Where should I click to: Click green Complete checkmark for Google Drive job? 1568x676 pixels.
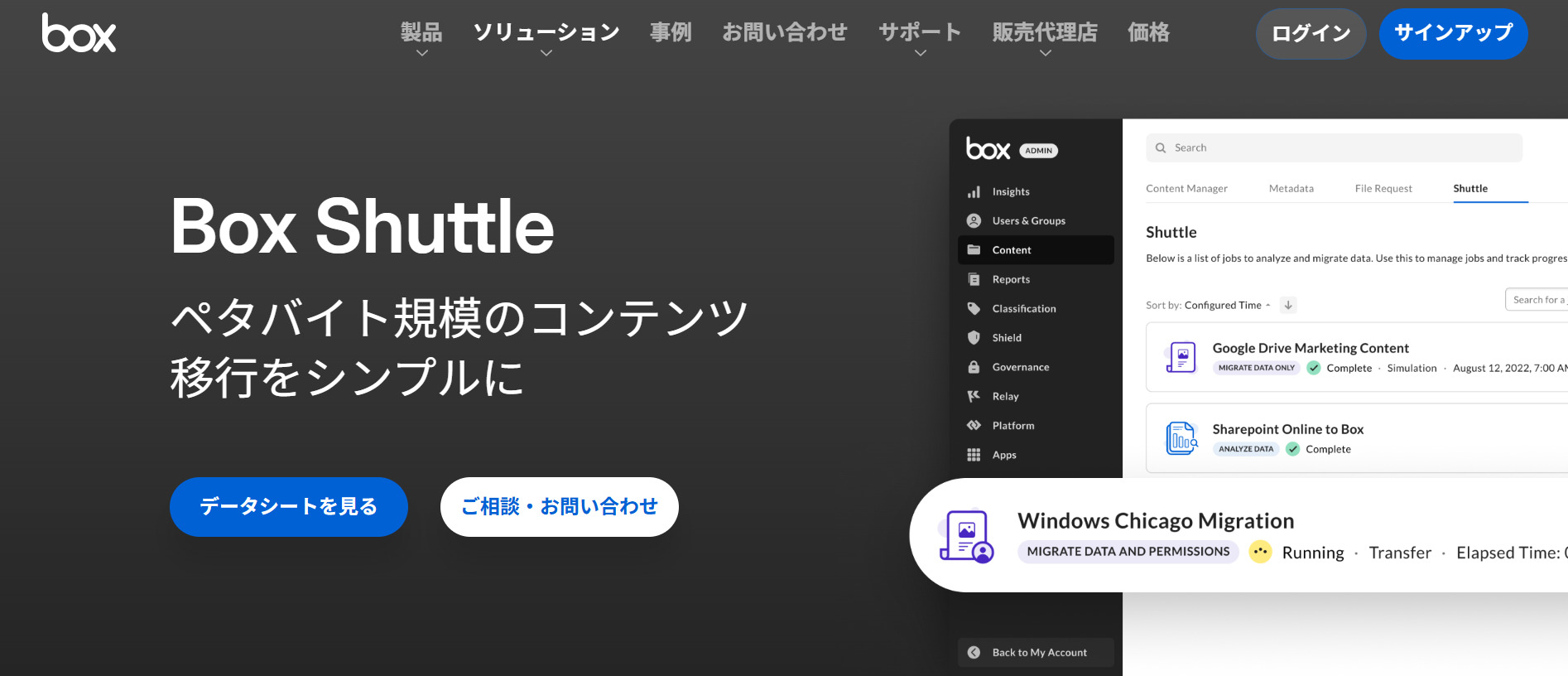1314,368
